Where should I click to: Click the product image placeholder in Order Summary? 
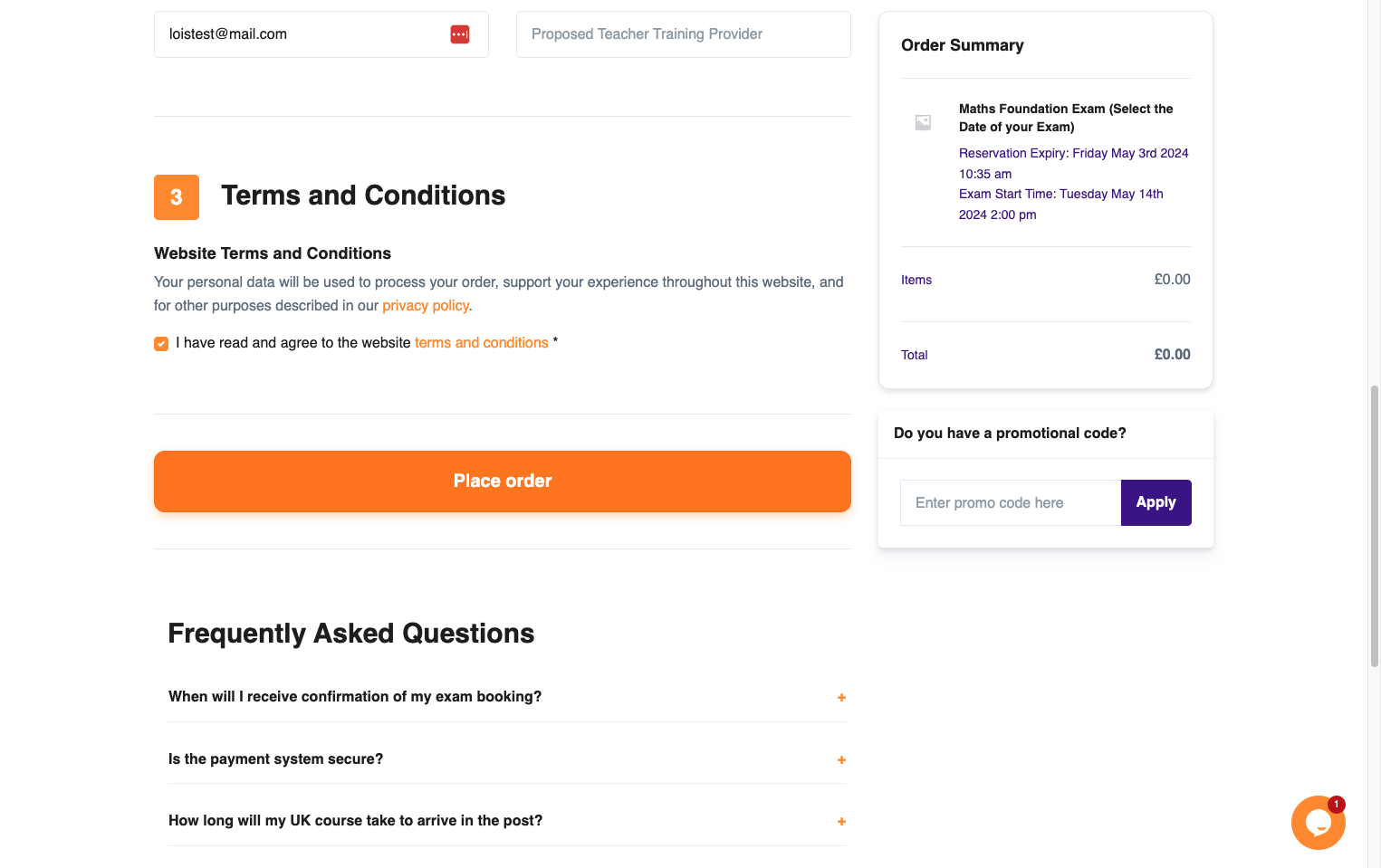[923, 122]
